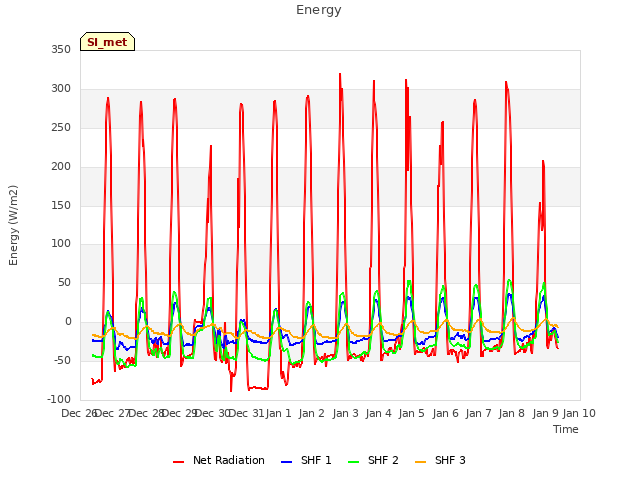
Task: Click the 50 y-axis tick label
Action: (64, 282)
